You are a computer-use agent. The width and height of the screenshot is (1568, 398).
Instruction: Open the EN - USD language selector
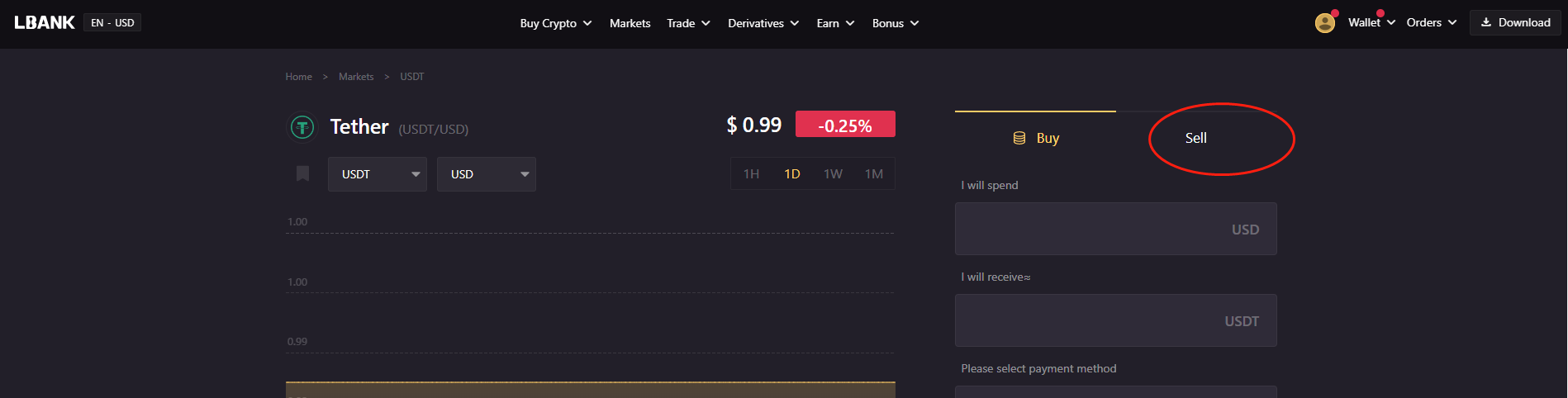112,22
